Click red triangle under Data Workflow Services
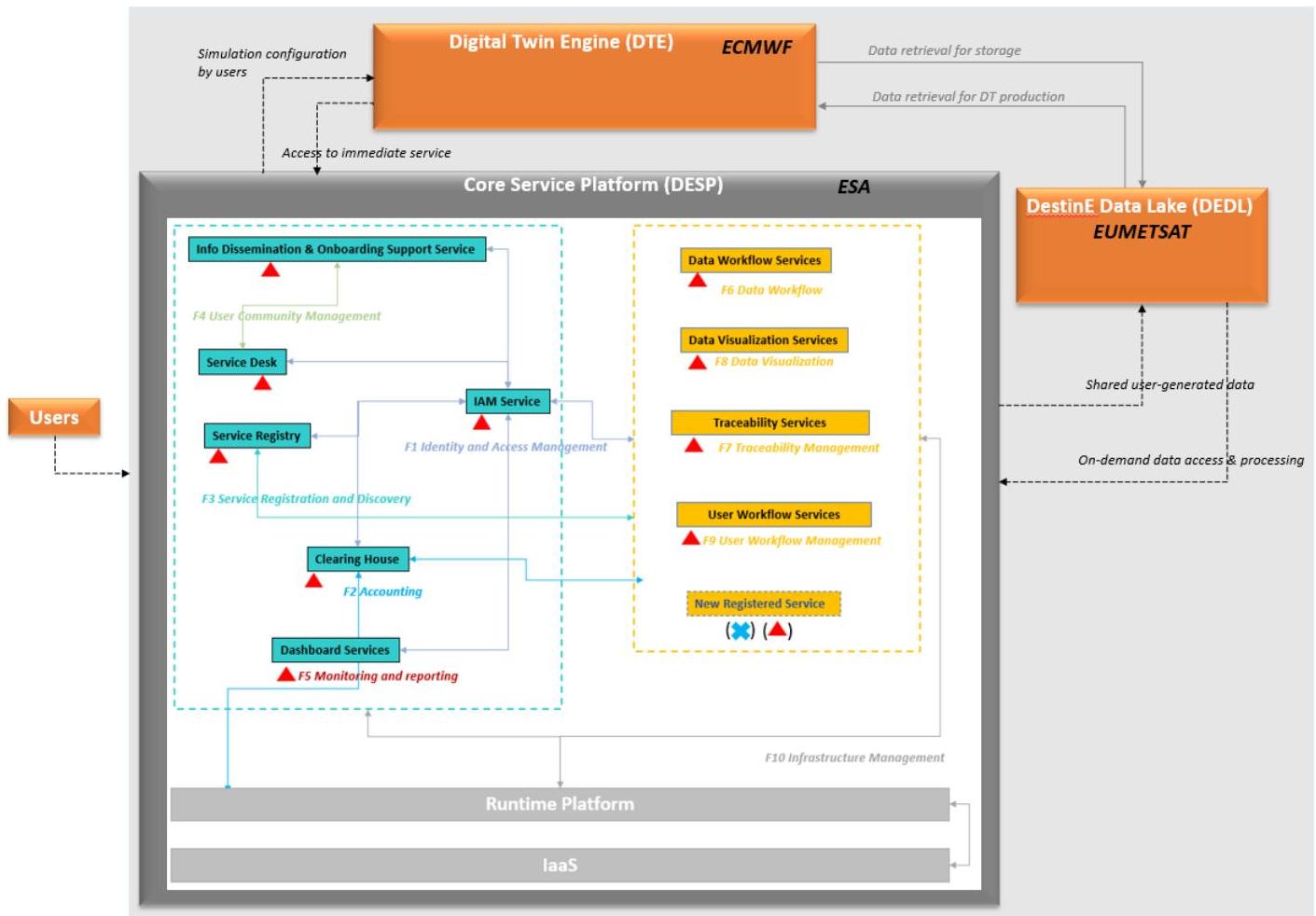 pos(698,280)
